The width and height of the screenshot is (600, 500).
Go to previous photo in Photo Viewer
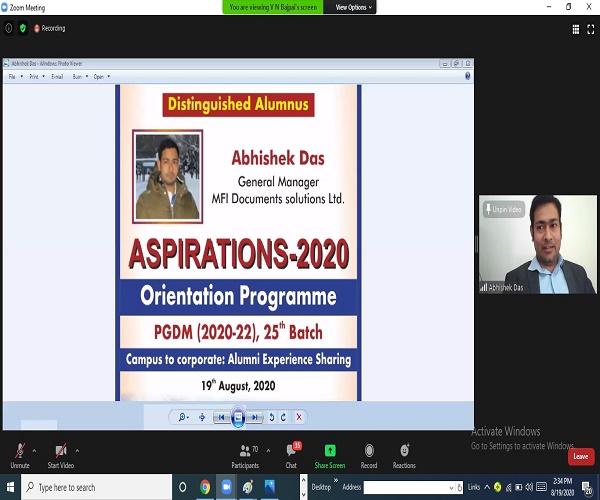pos(221,417)
